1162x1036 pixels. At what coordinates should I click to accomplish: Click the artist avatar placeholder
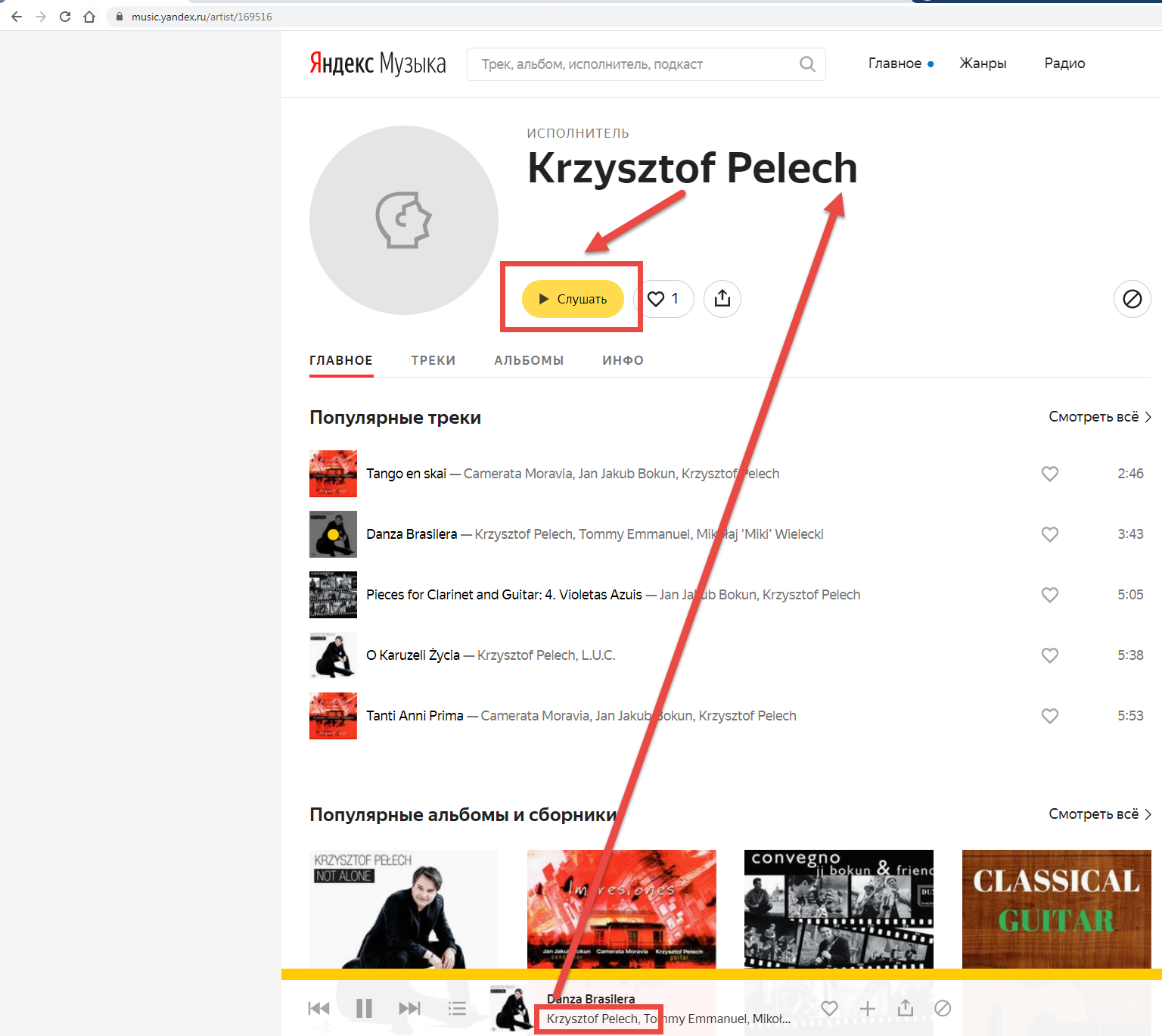click(x=404, y=220)
